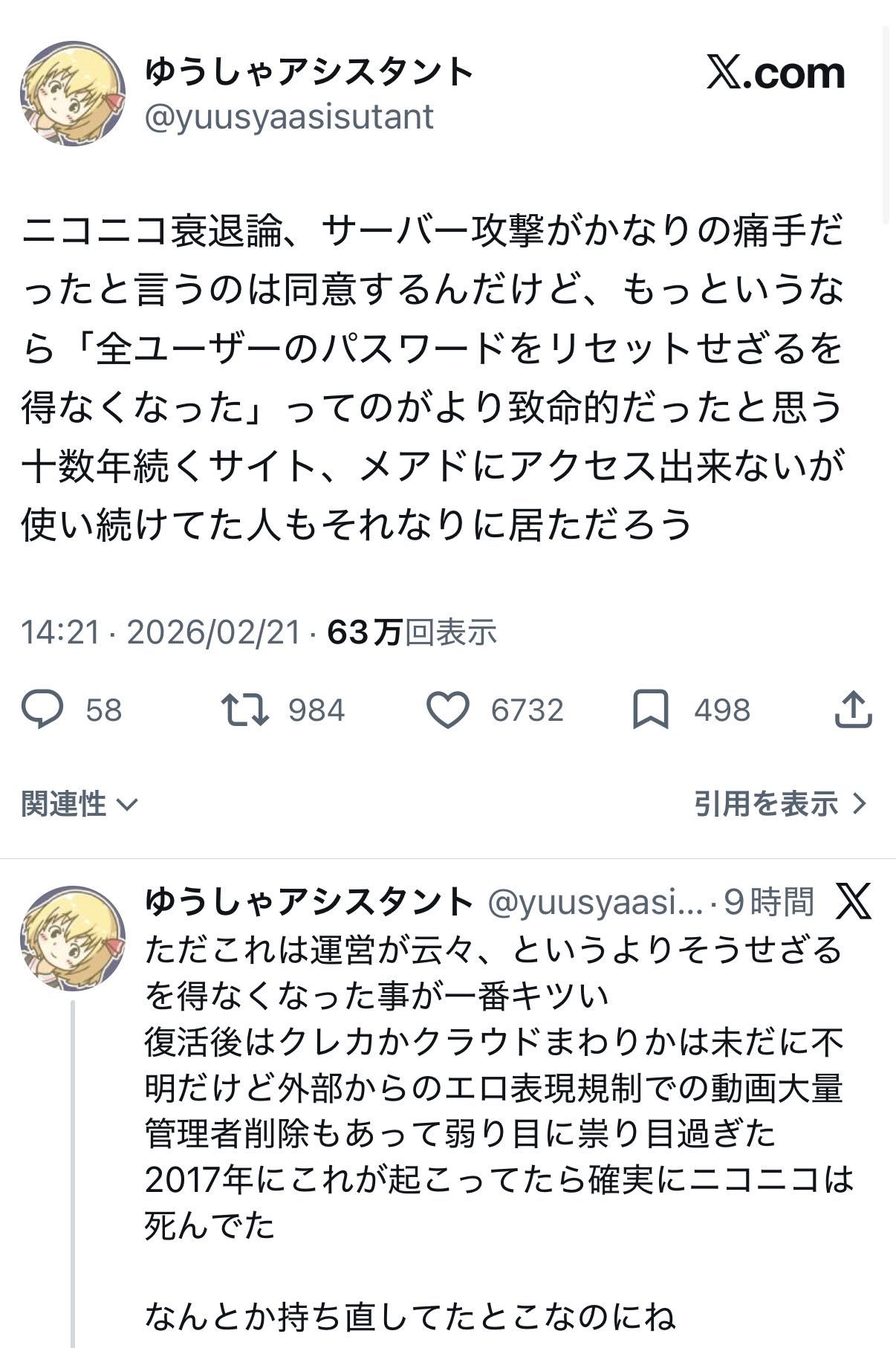Open the X.com logo link
The height and width of the screenshot is (1348, 896).
(x=775, y=74)
